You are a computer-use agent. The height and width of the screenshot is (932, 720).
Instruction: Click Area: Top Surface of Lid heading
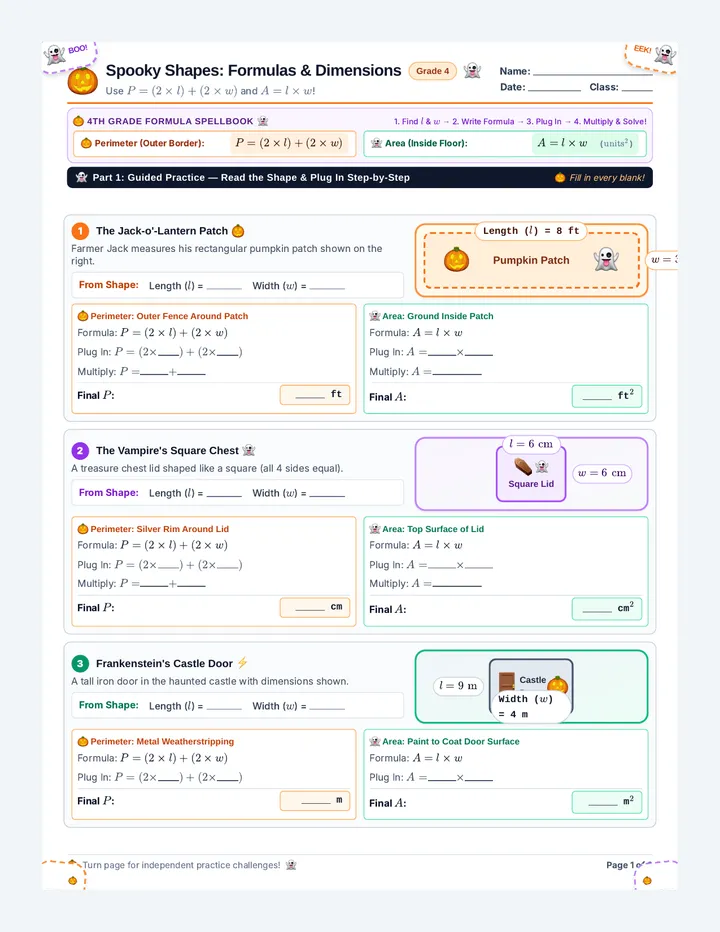[x=433, y=529]
